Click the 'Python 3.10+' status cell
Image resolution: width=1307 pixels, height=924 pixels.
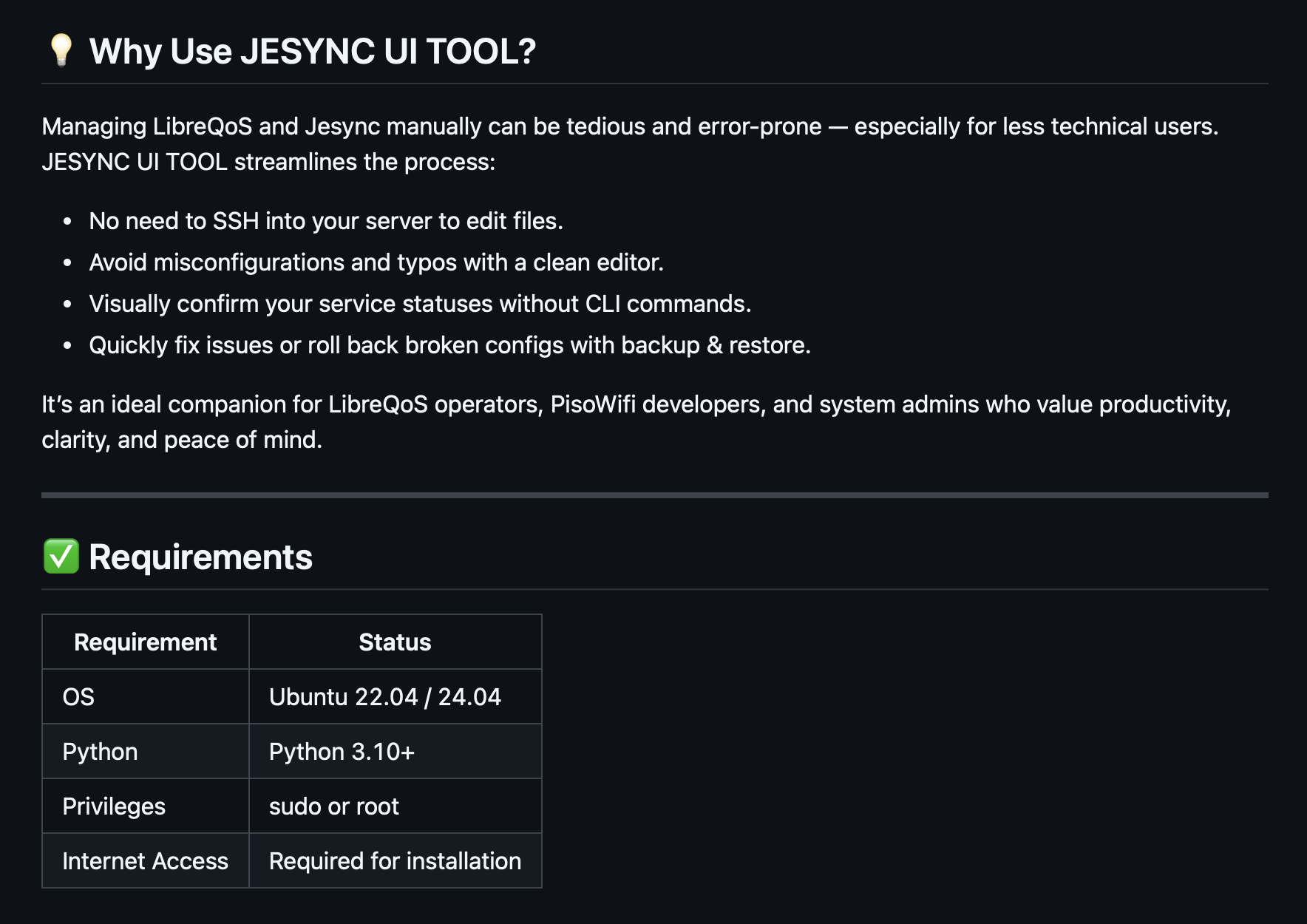click(x=396, y=751)
